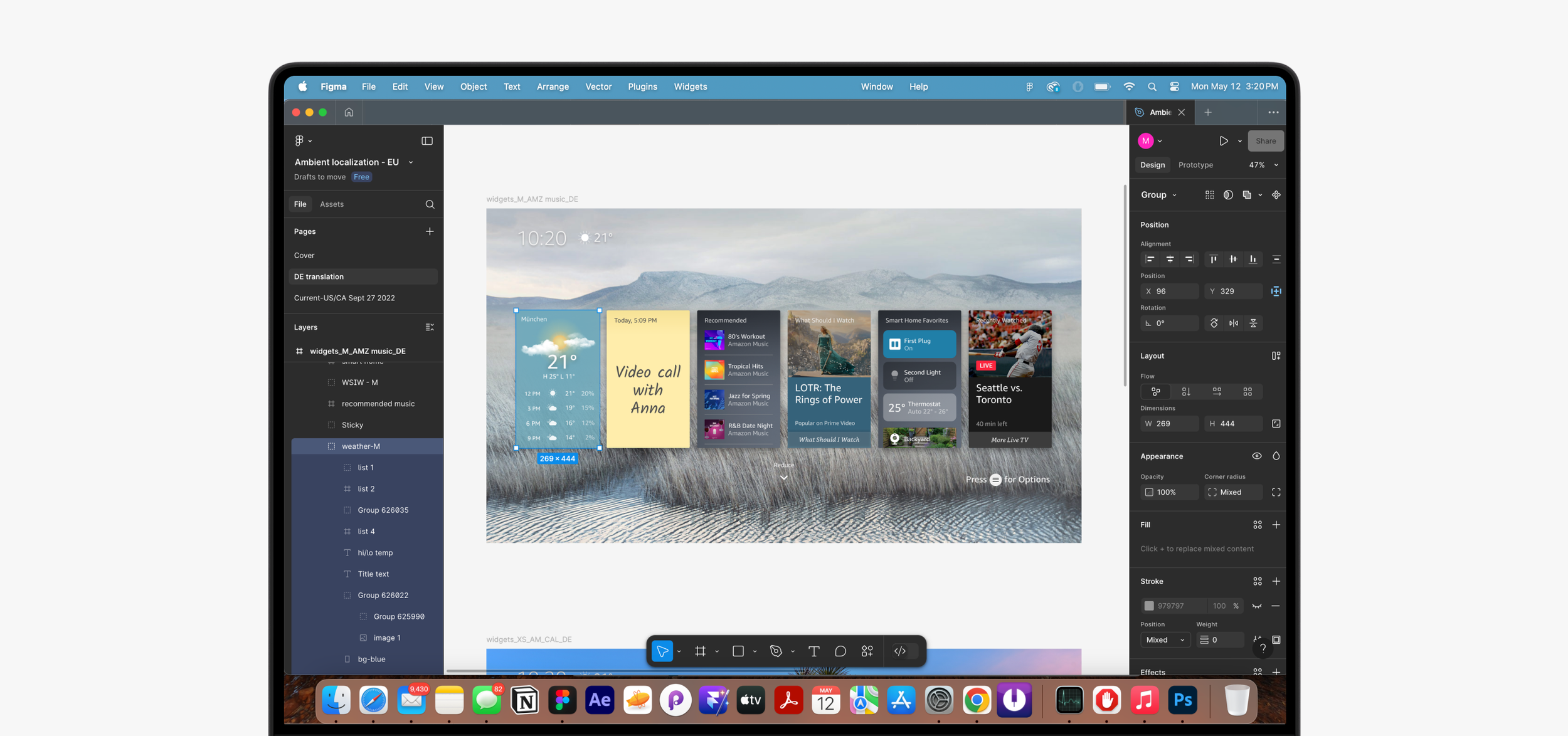Open the Plugins menu
Viewport: 1568px width, 736px height.
(642, 87)
